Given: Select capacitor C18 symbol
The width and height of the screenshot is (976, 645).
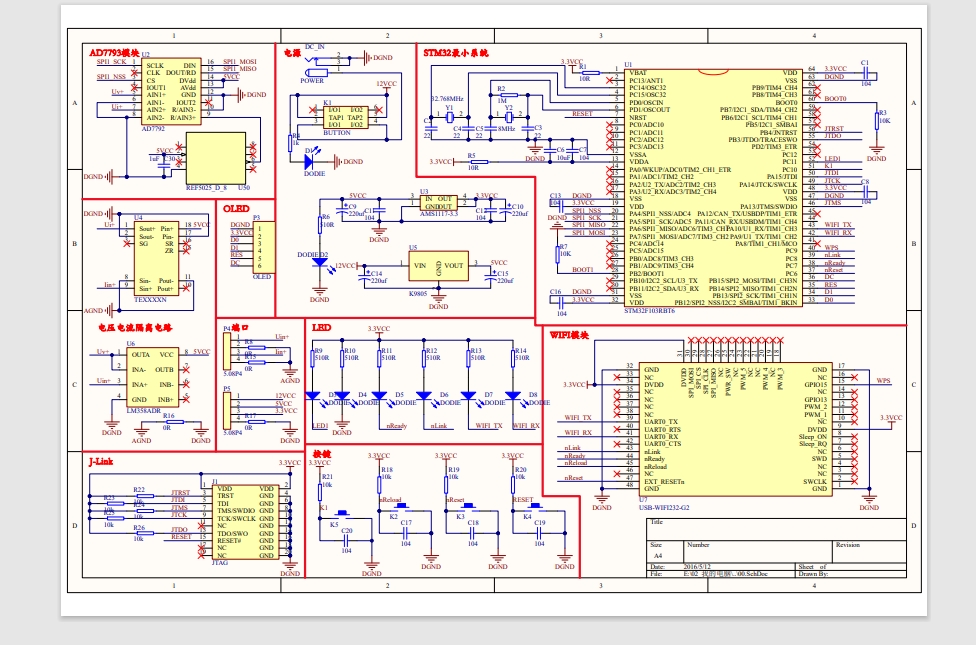Looking at the screenshot, I should [x=472, y=533].
